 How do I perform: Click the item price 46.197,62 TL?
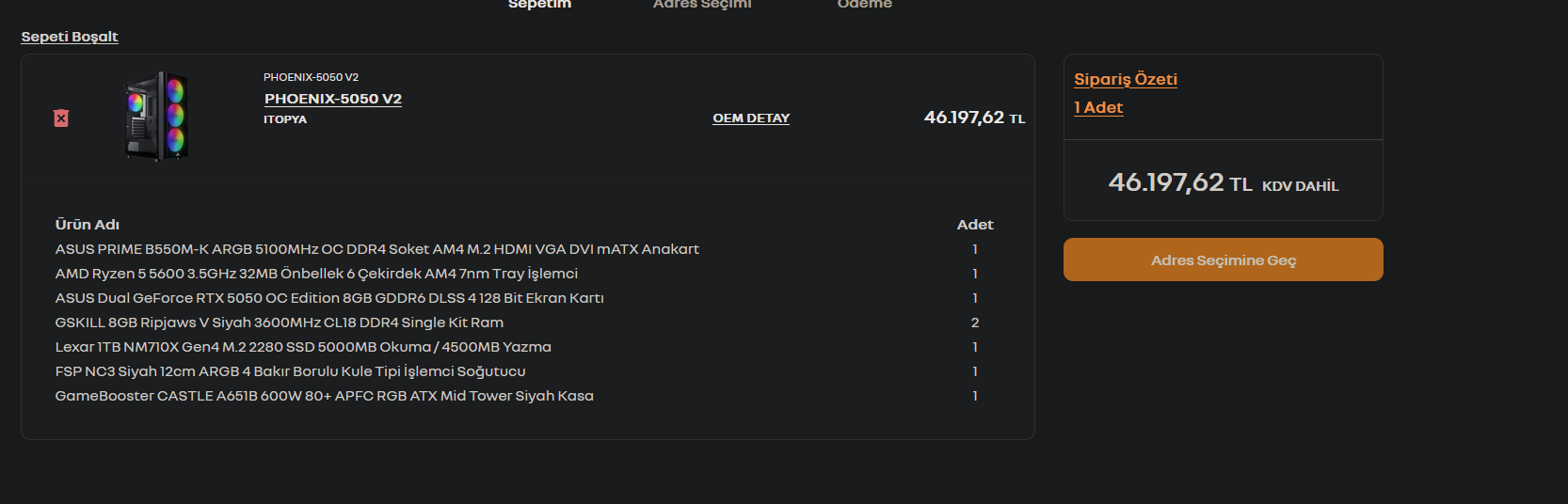(x=974, y=118)
